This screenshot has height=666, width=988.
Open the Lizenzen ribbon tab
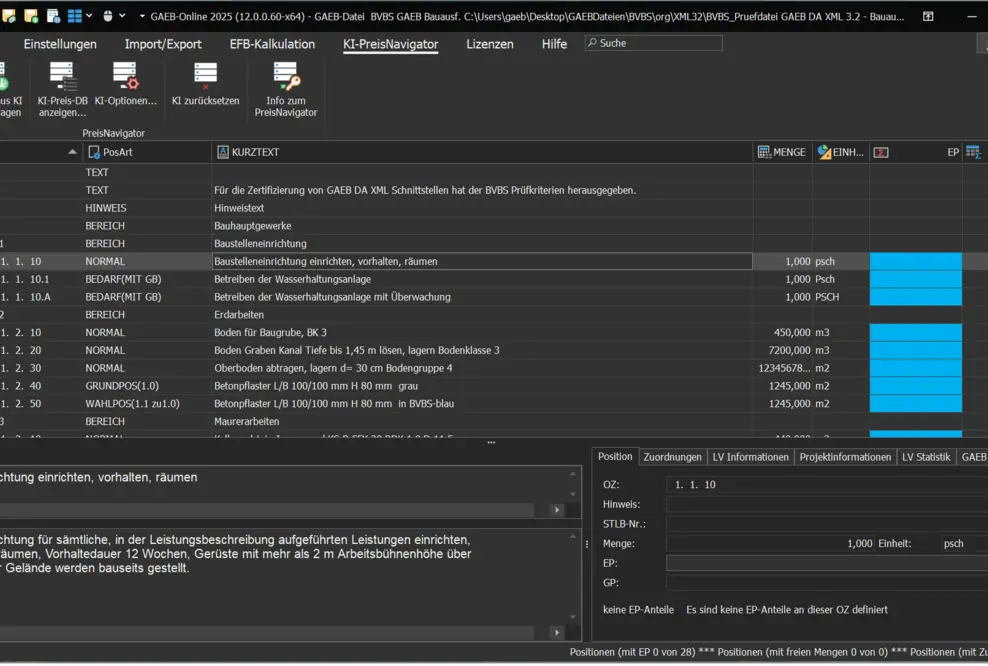(x=490, y=44)
